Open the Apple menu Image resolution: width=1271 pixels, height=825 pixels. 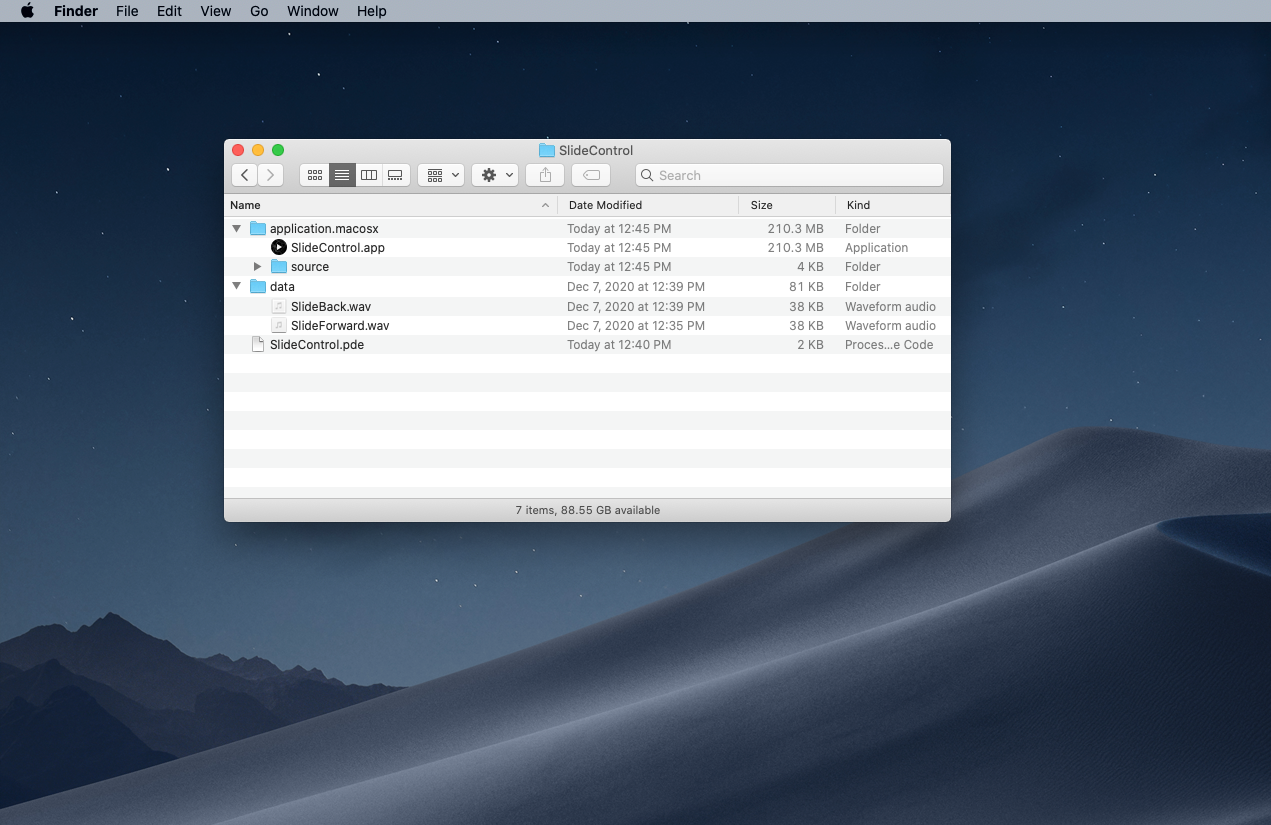[x=27, y=11]
